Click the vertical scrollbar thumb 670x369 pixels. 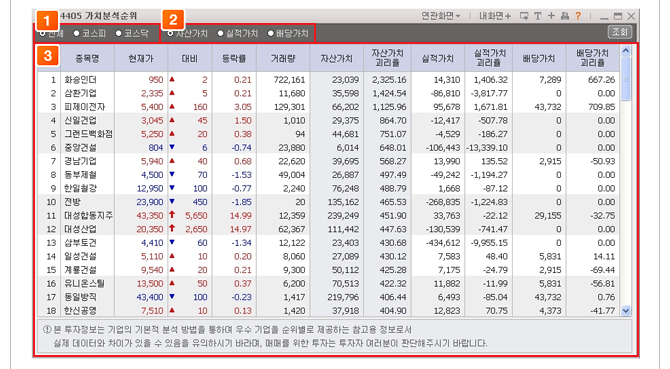point(626,79)
